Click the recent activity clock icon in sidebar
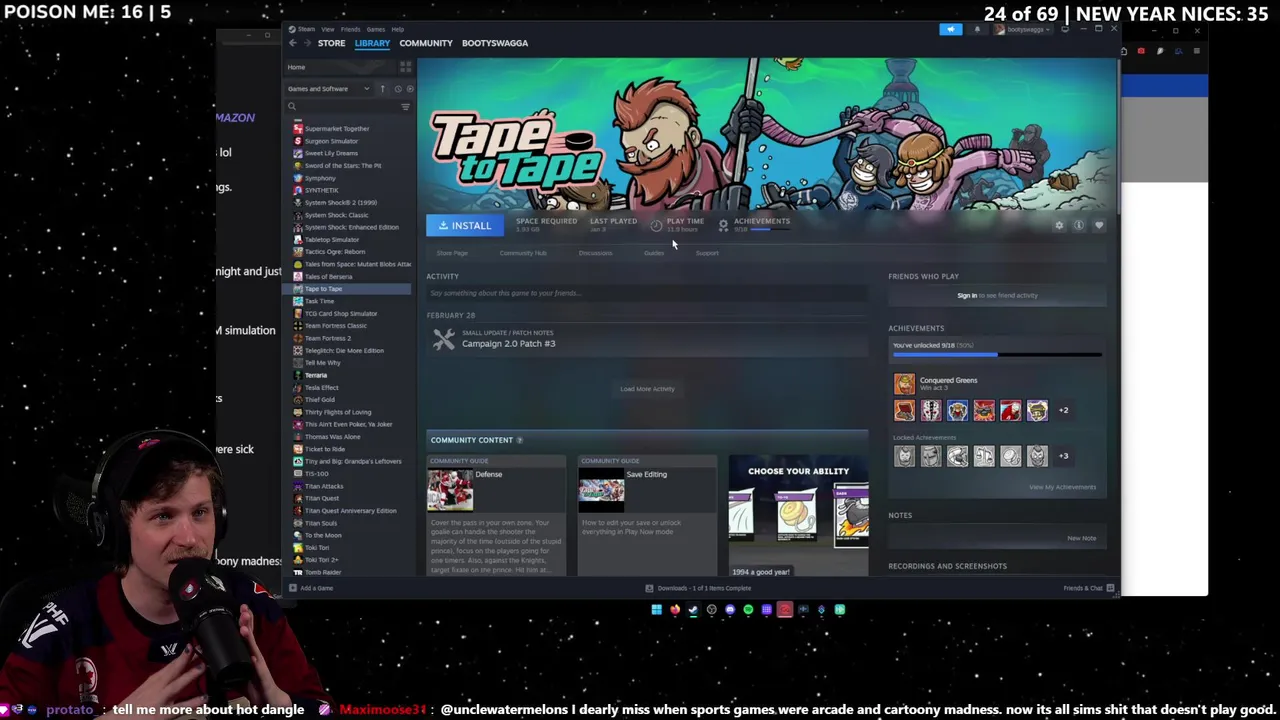1280x720 pixels. [x=397, y=89]
